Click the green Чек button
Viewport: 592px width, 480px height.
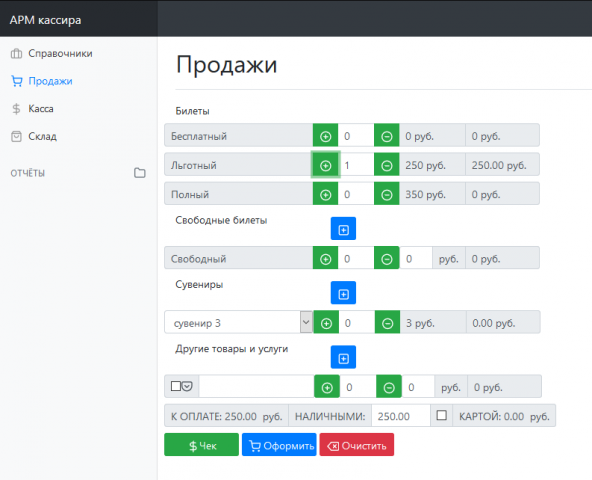click(201, 445)
